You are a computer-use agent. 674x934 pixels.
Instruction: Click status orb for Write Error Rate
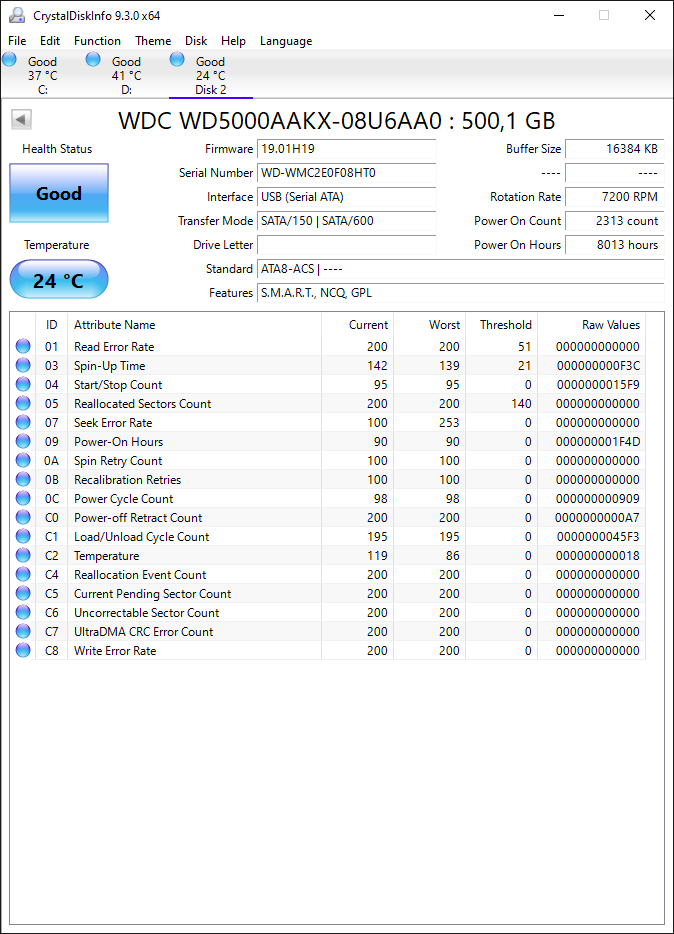pyautogui.click(x=23, y=650)
